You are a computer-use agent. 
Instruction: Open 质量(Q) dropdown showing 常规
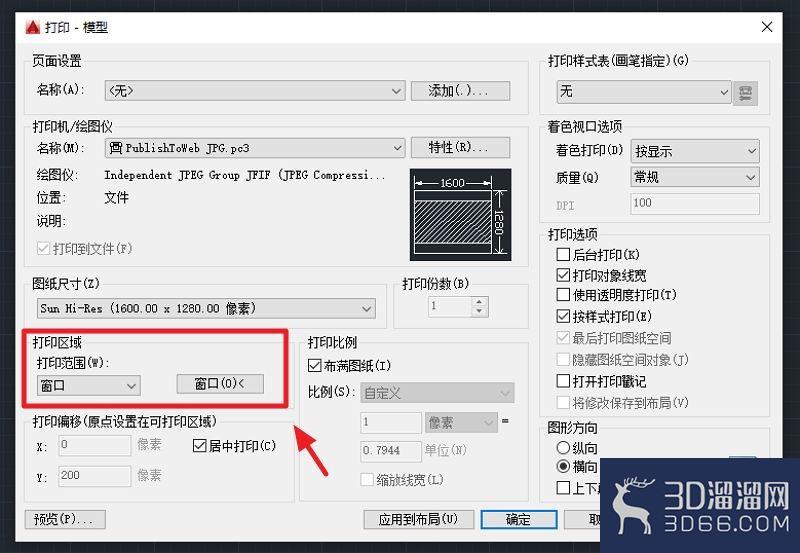695,177
